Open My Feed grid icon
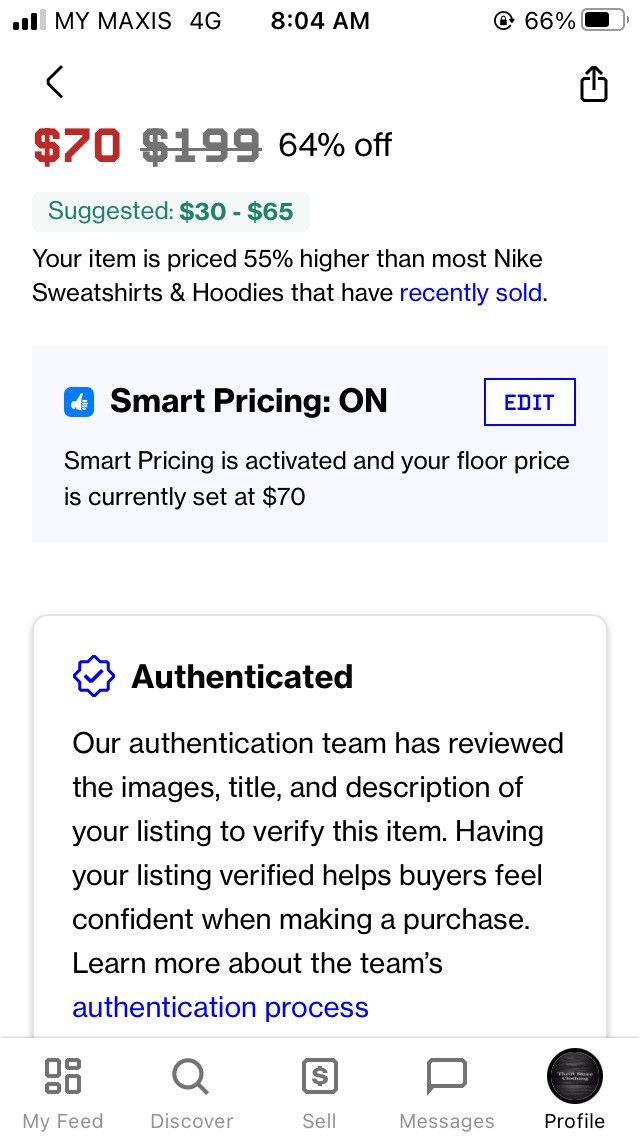 (x=63, y=1076)
